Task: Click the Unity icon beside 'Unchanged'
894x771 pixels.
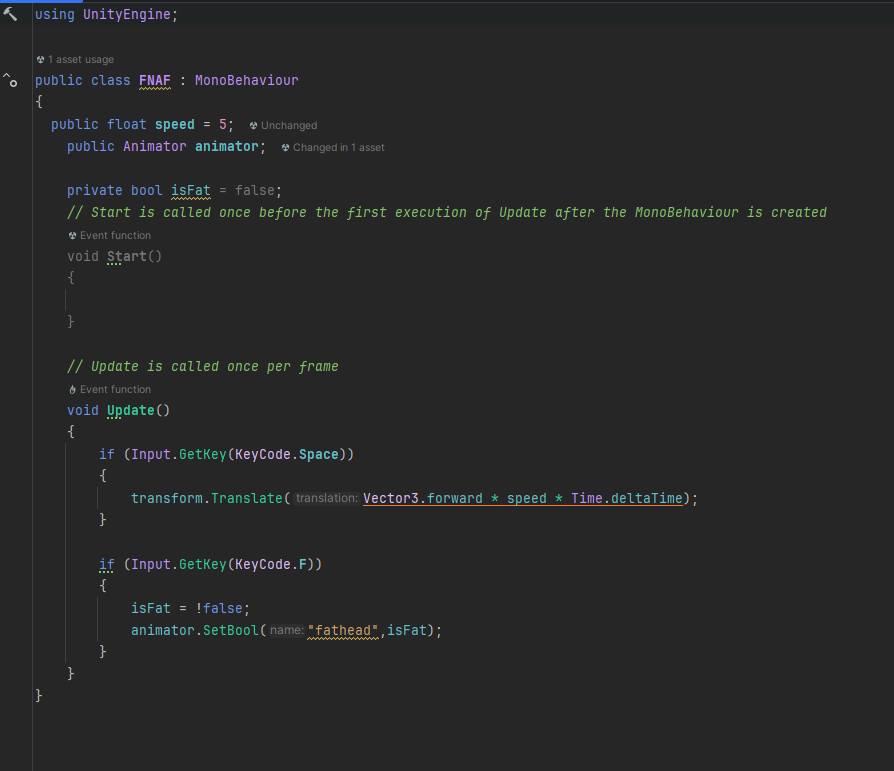Action: pos(254,125)
